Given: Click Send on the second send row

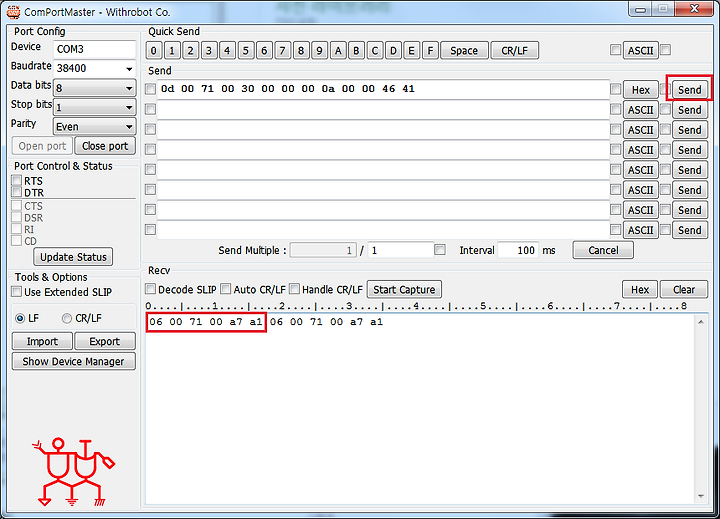Looking at the screenshot, I should (x=690, y=110).
